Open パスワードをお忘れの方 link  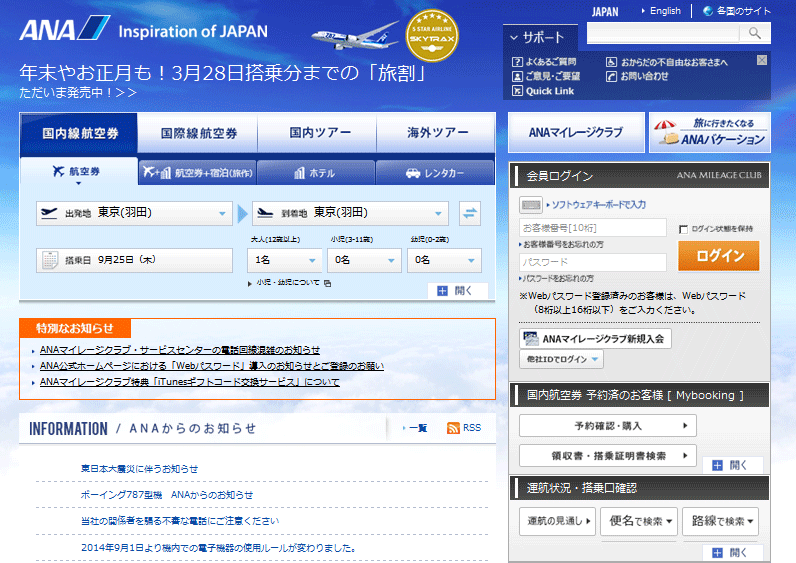tap(557, 279)
